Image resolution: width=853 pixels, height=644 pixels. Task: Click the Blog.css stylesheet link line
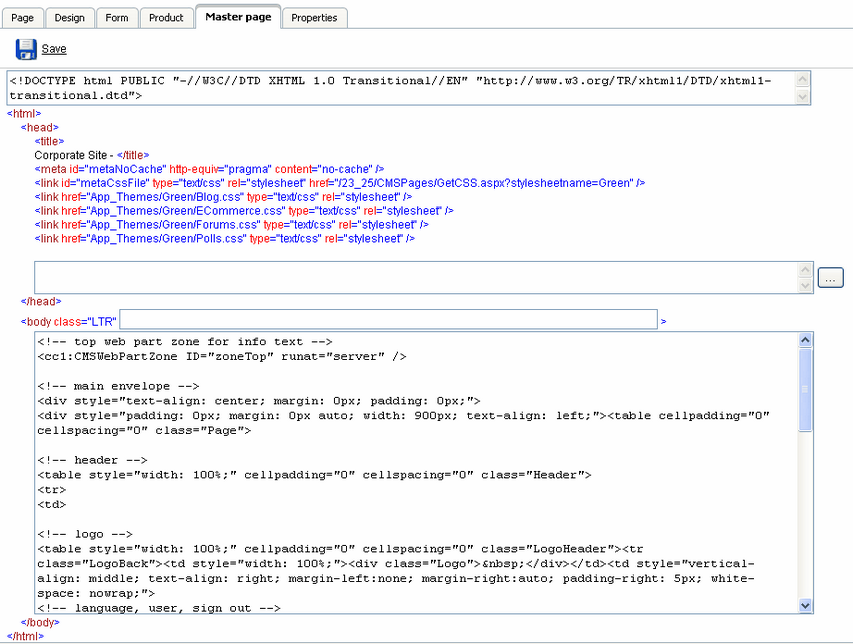point(223,197)
